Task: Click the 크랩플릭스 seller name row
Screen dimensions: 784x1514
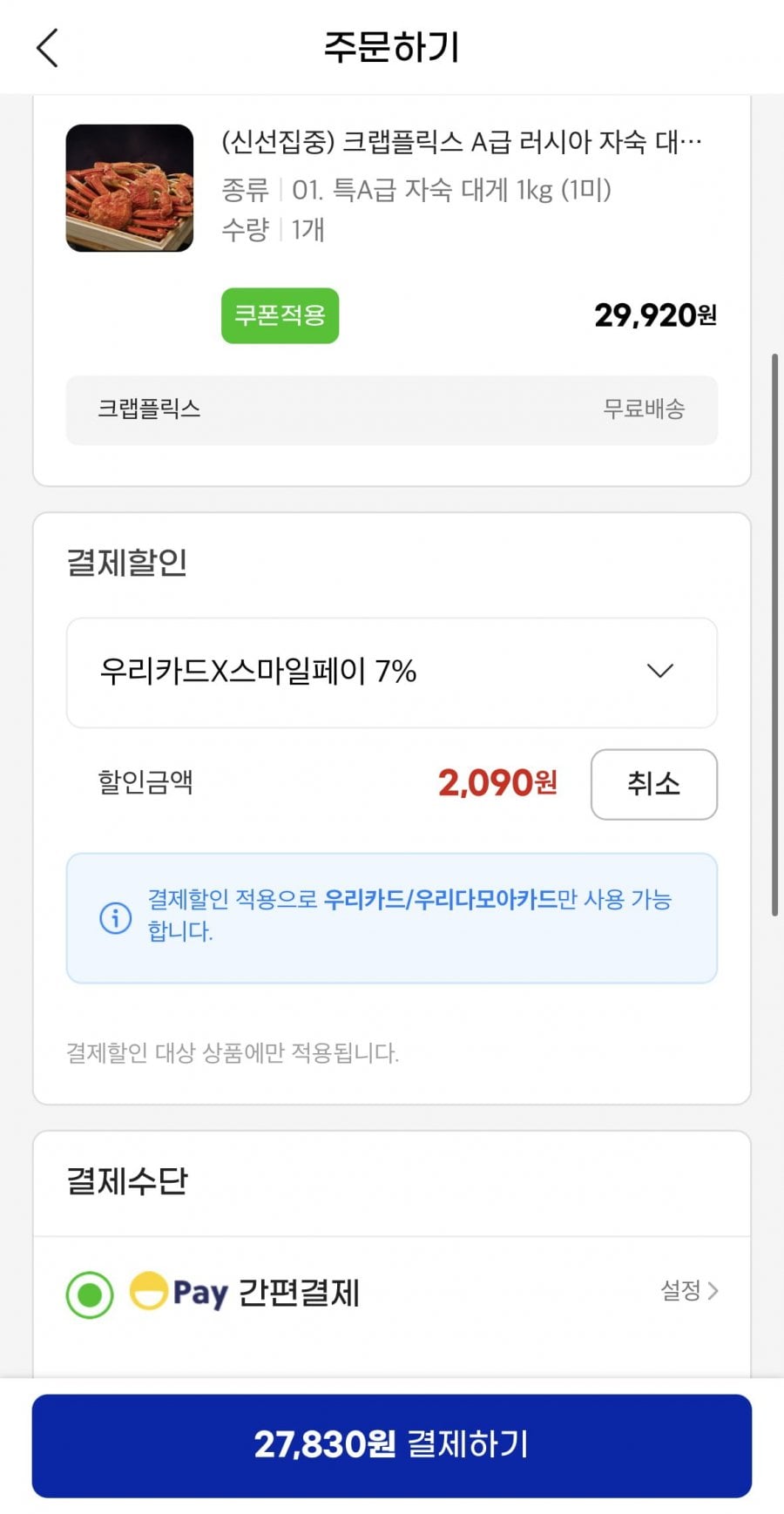Action: coord(149,409)
